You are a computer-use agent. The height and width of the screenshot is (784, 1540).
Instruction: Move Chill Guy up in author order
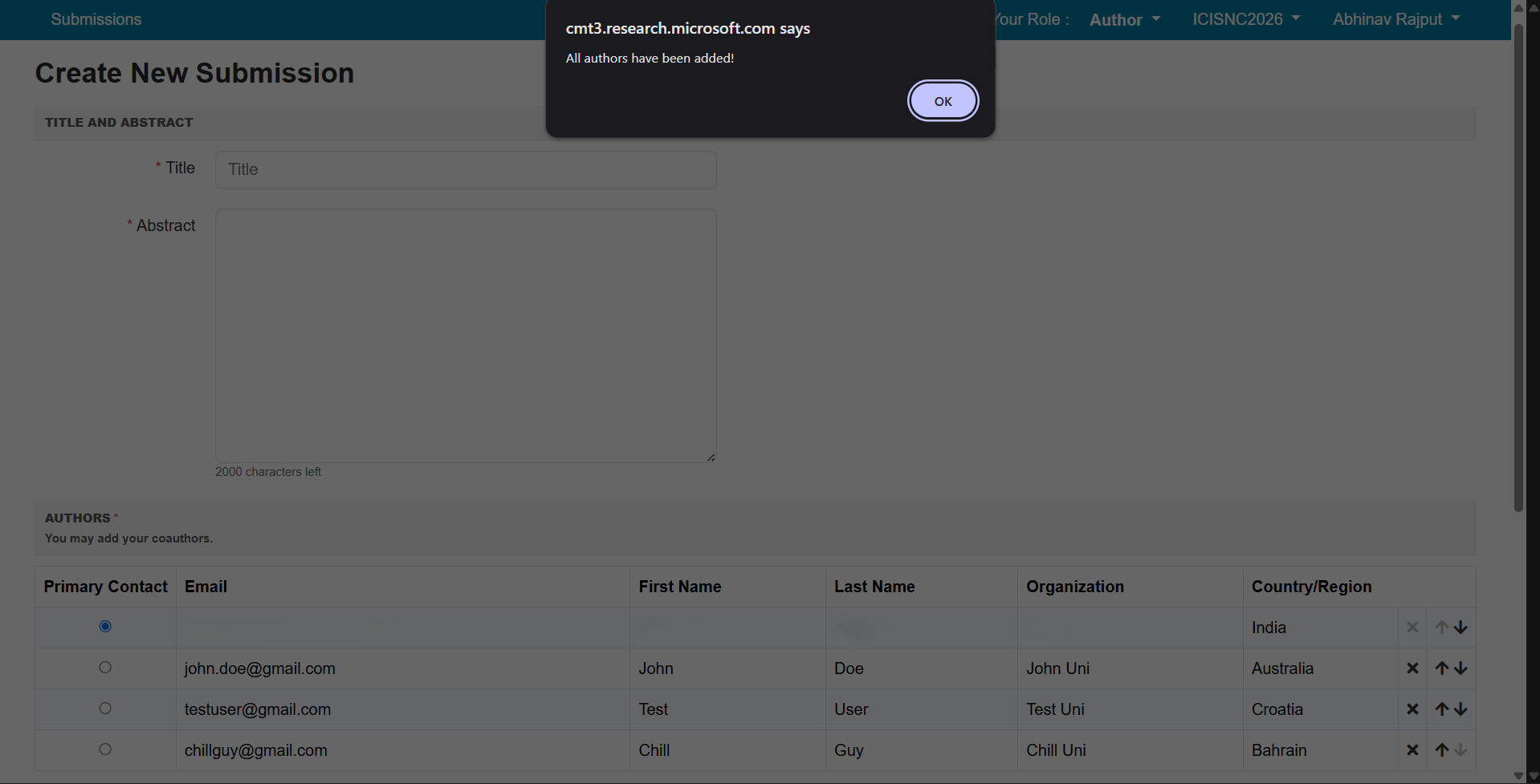[1440, 750]
